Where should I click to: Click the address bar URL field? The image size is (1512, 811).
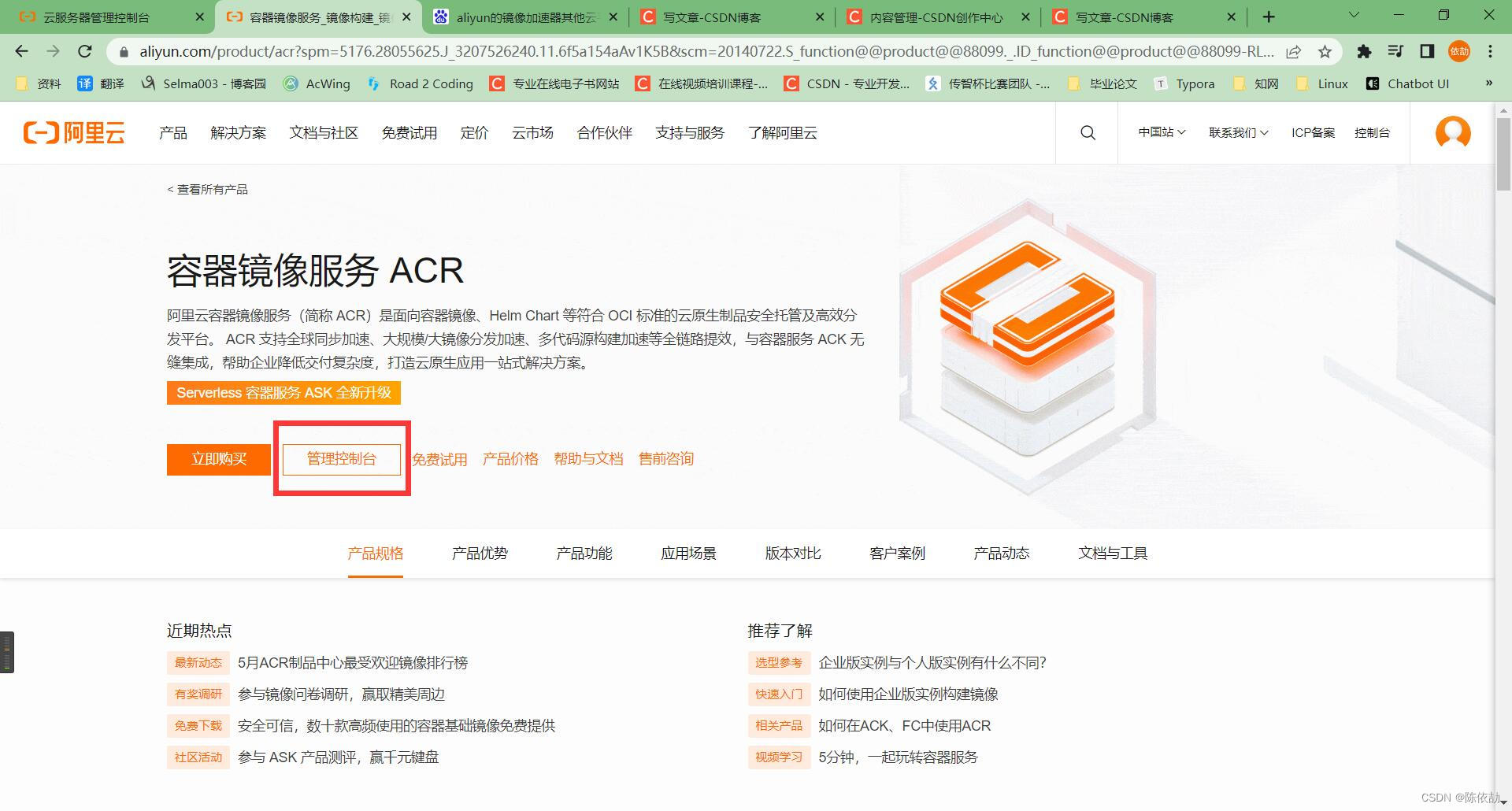[706, 52]
